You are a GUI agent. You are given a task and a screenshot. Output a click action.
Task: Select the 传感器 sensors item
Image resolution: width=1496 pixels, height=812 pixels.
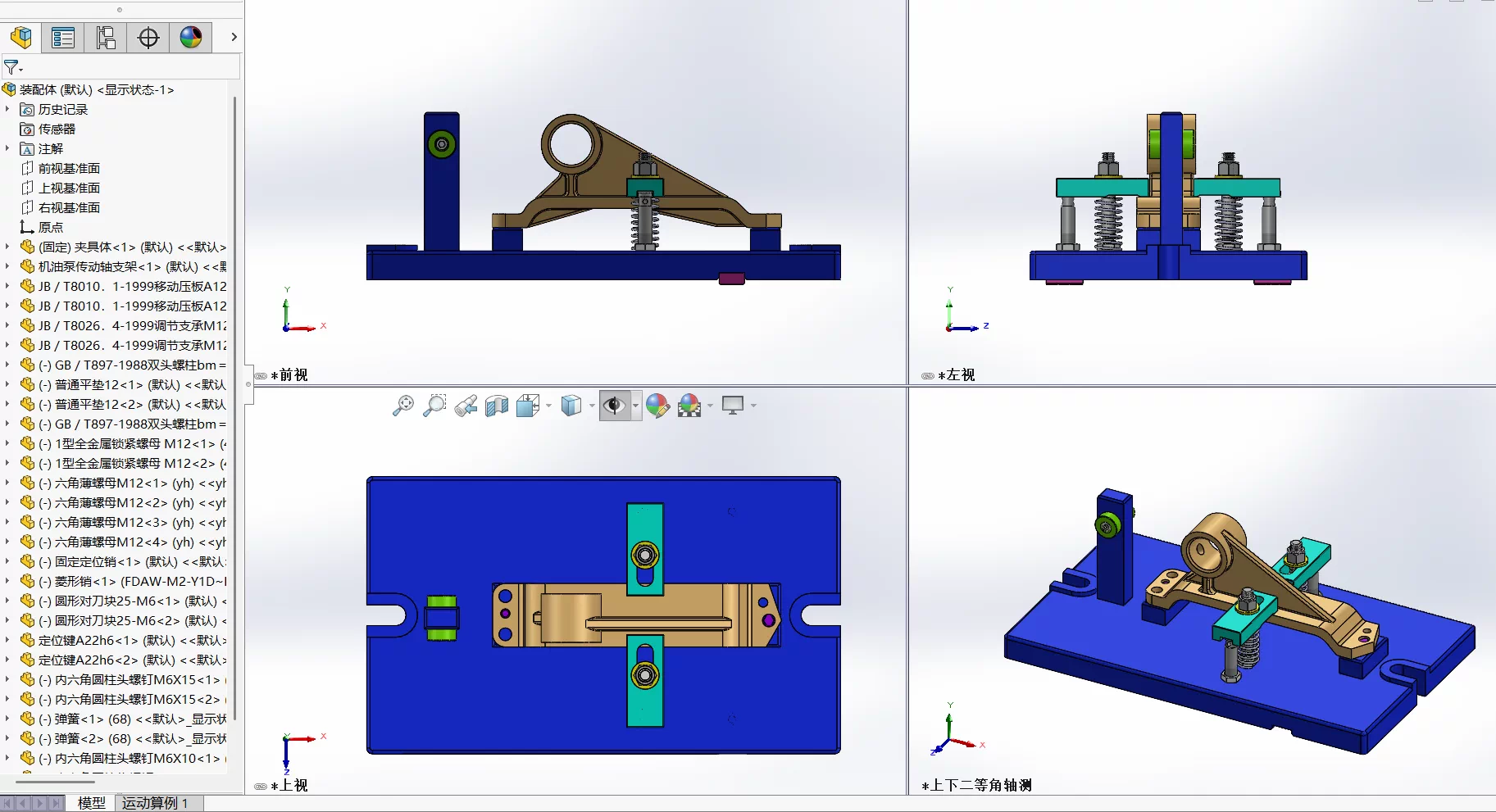coord(57,129)
